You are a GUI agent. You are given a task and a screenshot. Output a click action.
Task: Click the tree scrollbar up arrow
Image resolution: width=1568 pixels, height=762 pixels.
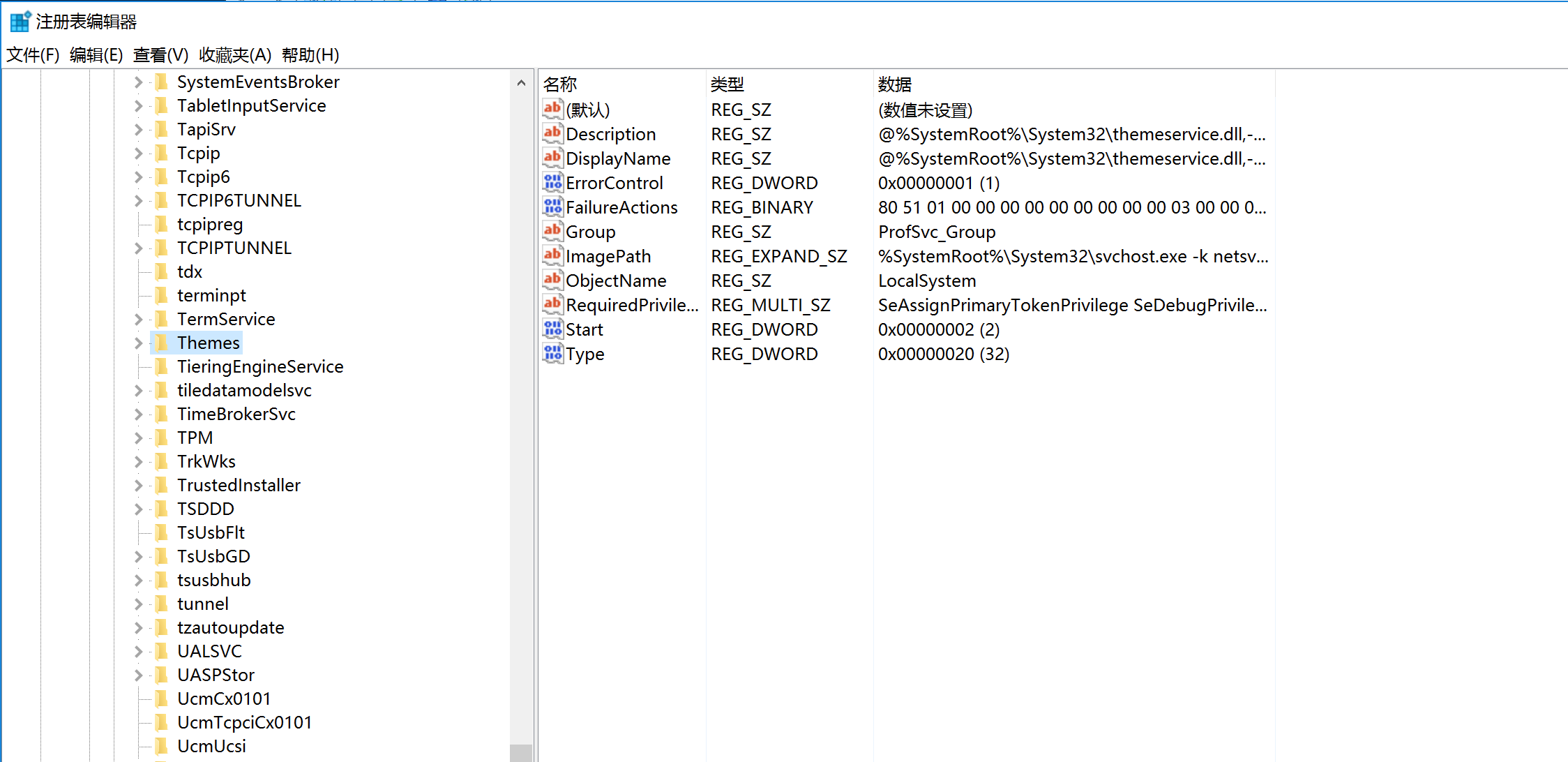pos(521,83)
